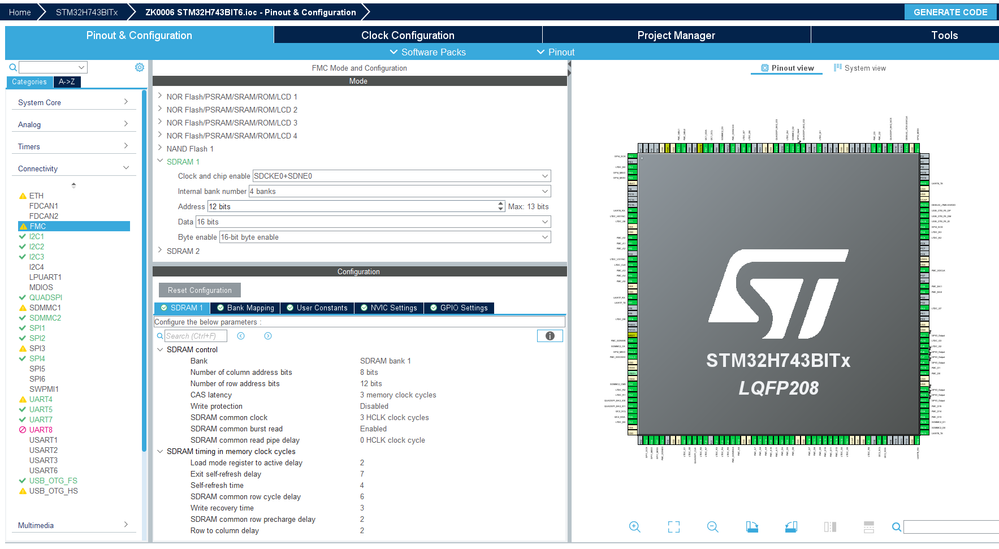Viewport: 999px width, 549px height.
Task: Click the zoom in magnifier icon
Action: (x=634, y=527)
